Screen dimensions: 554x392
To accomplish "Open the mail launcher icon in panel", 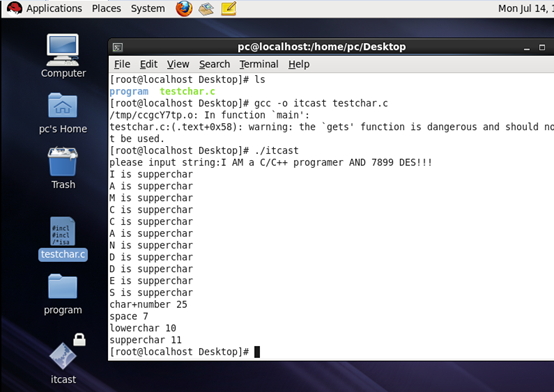I will click(x=206, y=9).
